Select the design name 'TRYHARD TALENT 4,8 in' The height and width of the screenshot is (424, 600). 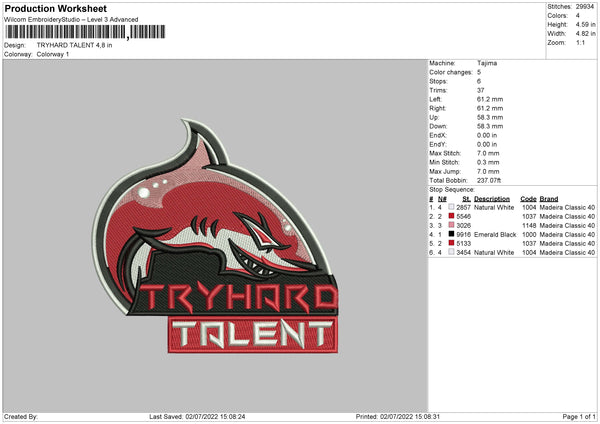click(74, 45)
